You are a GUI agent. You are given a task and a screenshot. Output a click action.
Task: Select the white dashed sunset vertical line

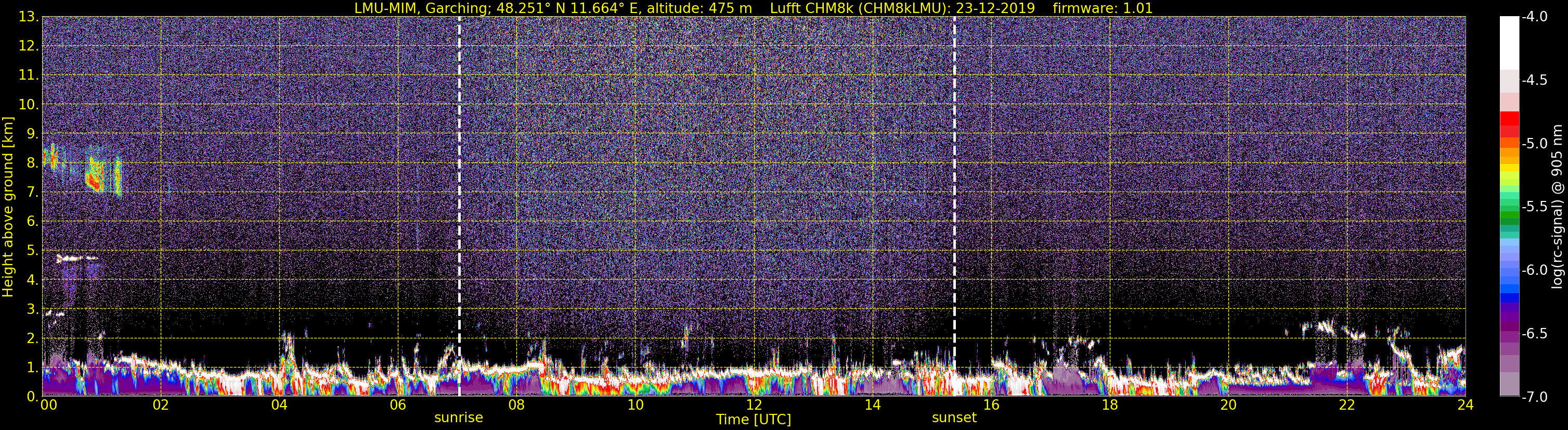point(954,183)
